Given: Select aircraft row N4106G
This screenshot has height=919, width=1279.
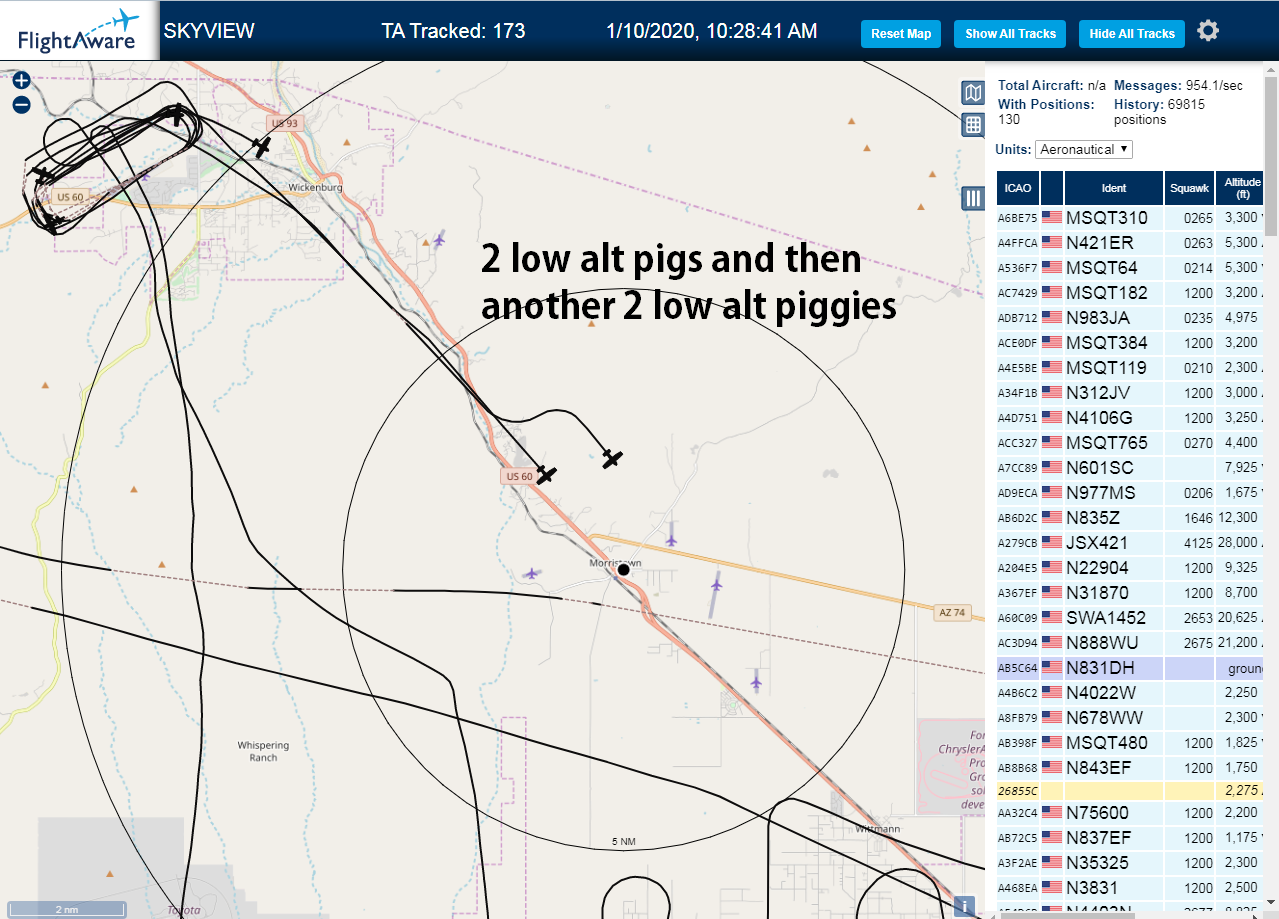Looking at the screenshot, I should tap(1130, 417).
